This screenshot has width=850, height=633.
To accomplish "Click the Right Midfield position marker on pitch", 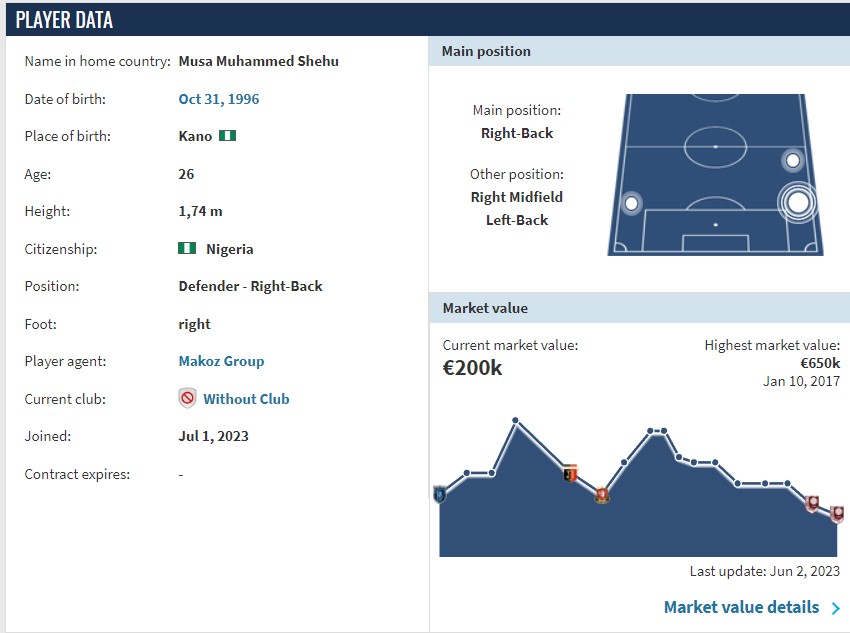I will (x=793, y=160).
